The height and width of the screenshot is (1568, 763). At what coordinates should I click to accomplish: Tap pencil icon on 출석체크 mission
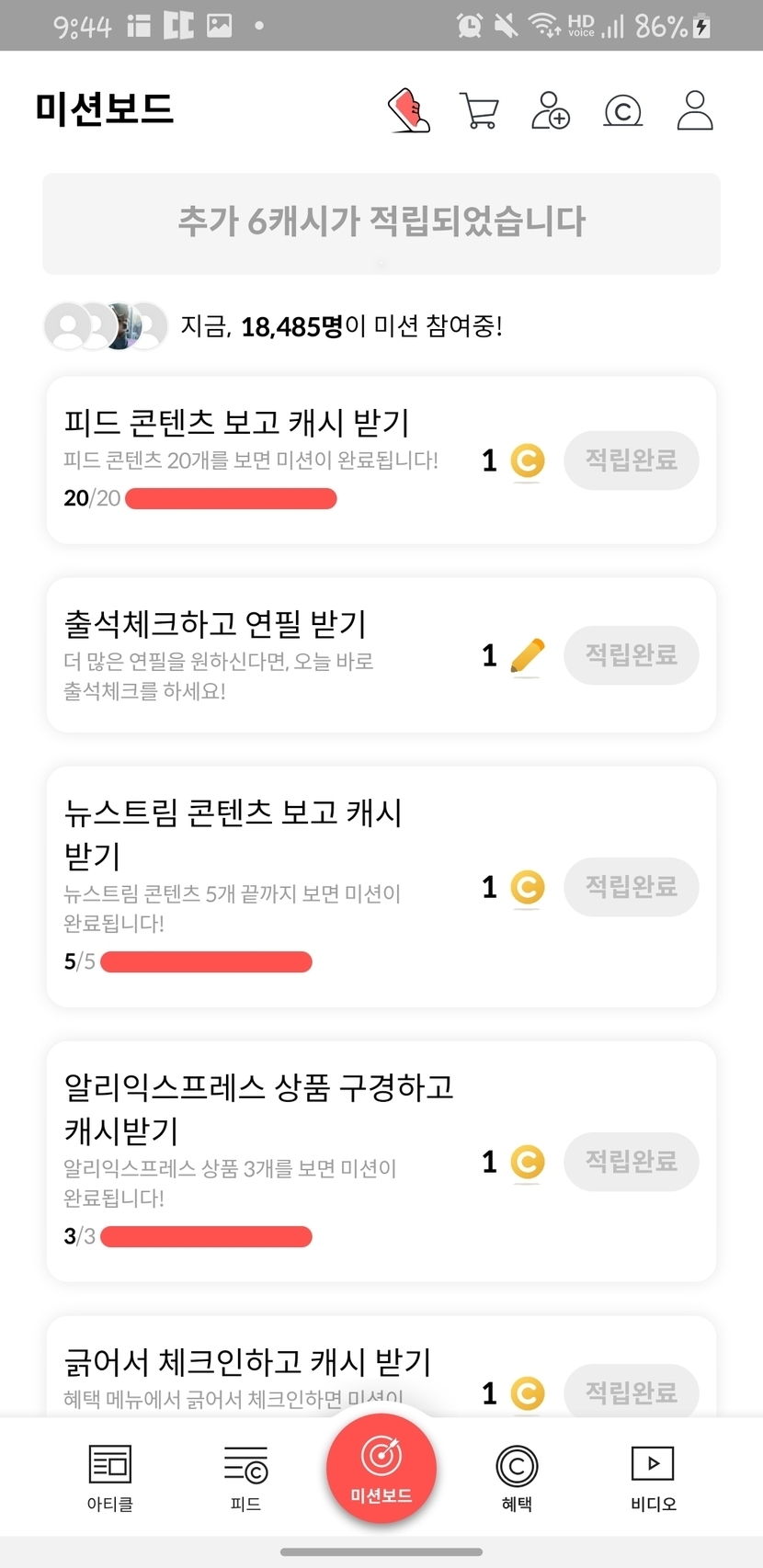click(527, 656)
